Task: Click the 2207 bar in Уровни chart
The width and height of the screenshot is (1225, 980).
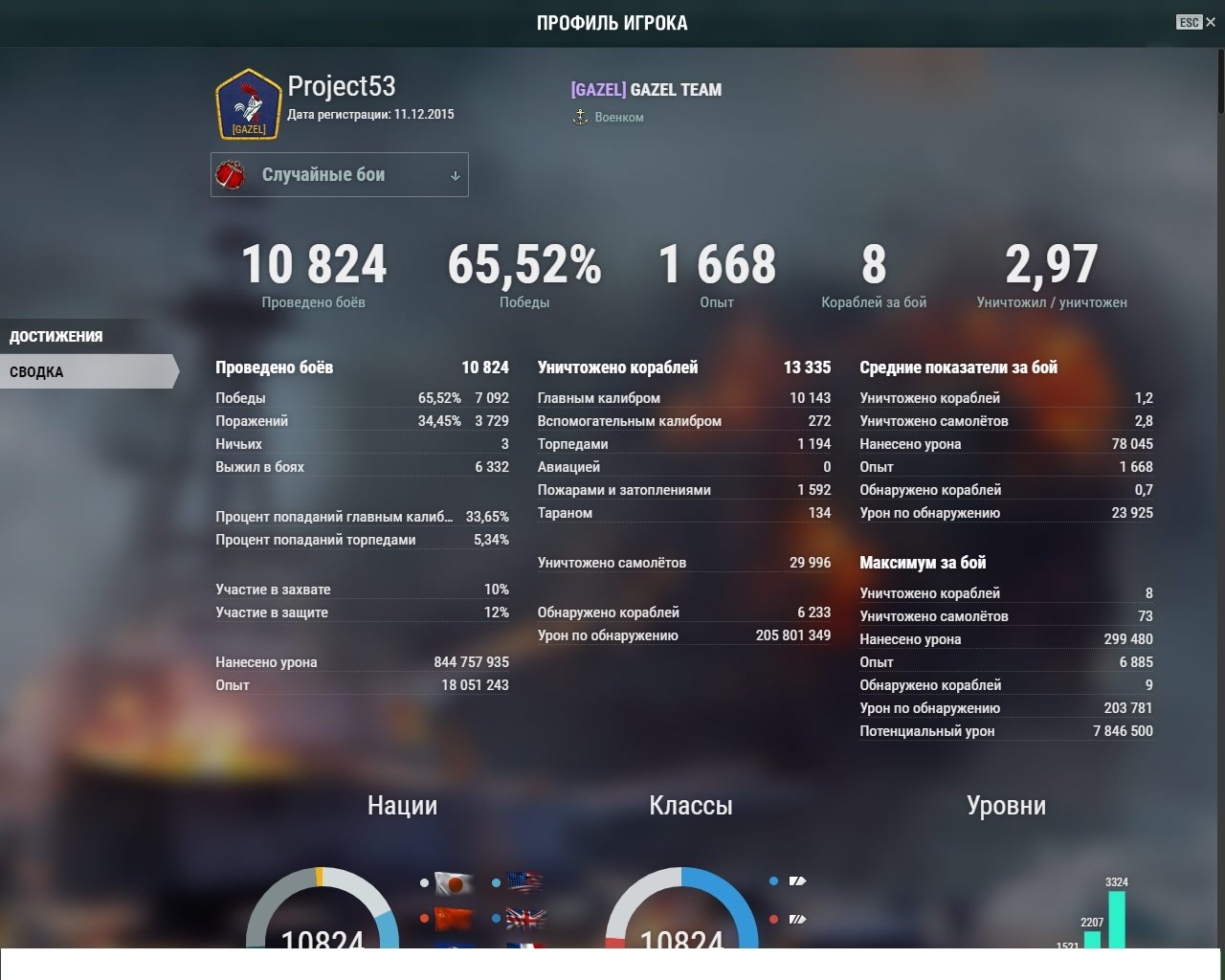Action: tap(1092, 939)
